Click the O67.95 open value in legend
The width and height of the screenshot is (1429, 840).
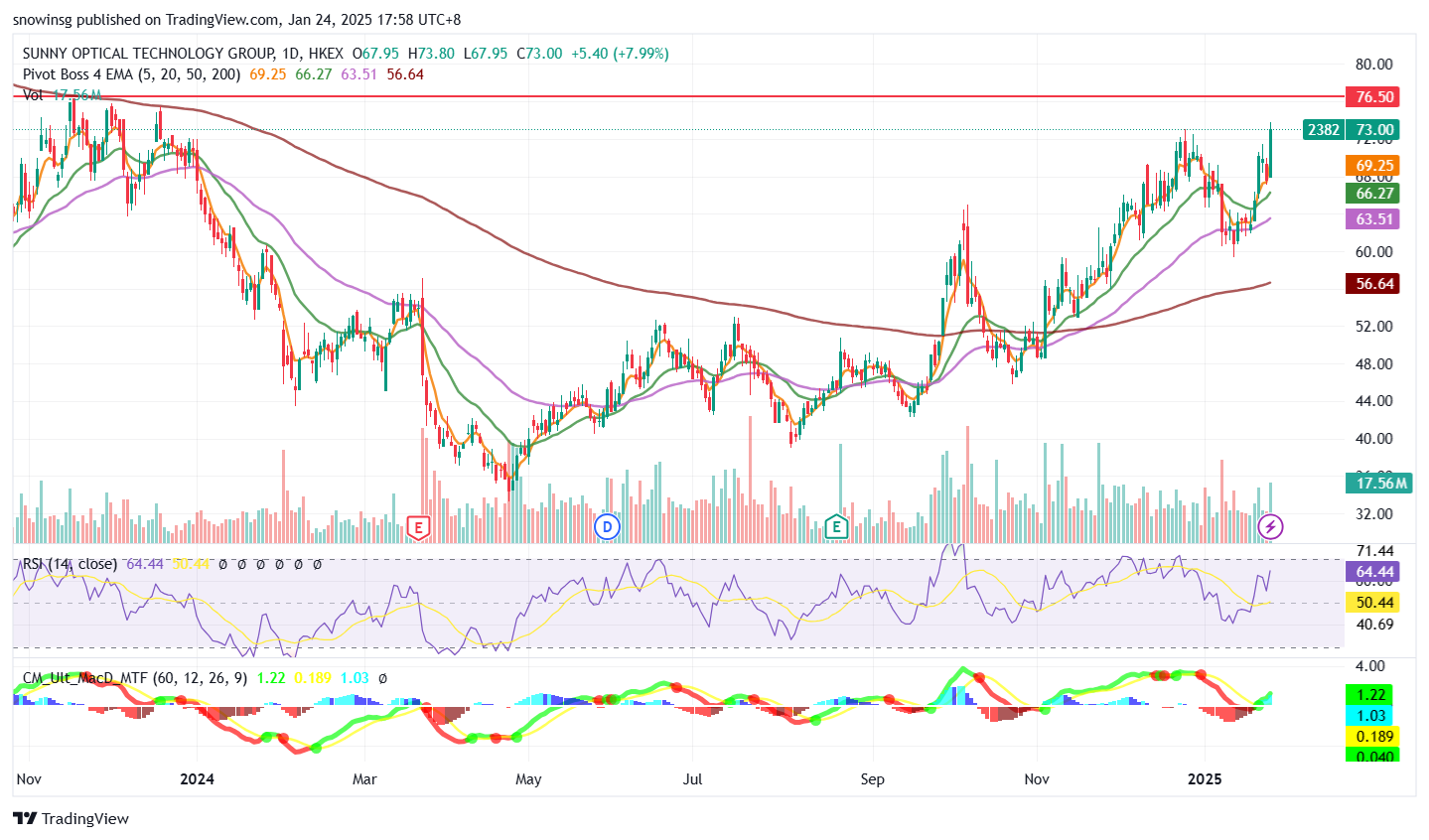pyautogui.click(x=376, y=54)
